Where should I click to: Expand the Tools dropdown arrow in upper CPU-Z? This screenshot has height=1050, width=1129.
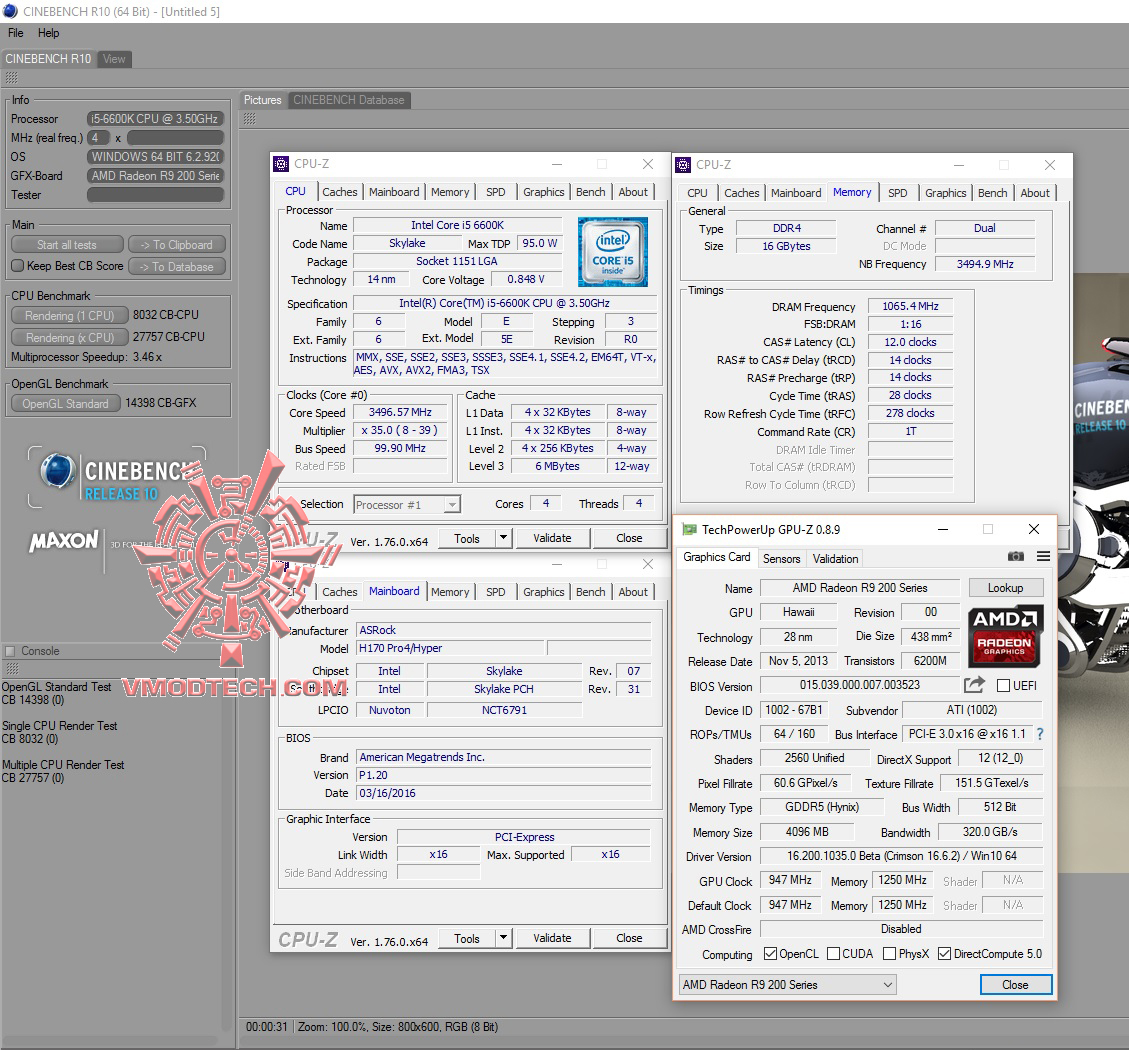(x=503, y=537)
